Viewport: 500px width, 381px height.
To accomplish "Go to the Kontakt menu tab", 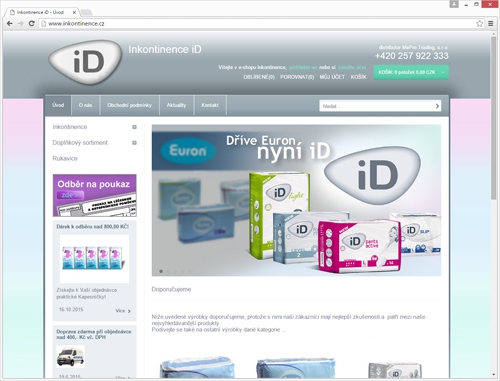I will (x=210, y=105).
